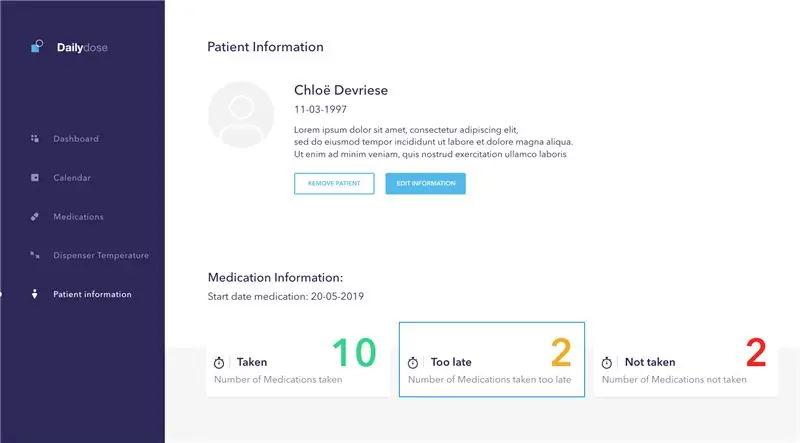Click the stopwatch icon beside Not taken

pyautogui.click(x=607, y=363)
